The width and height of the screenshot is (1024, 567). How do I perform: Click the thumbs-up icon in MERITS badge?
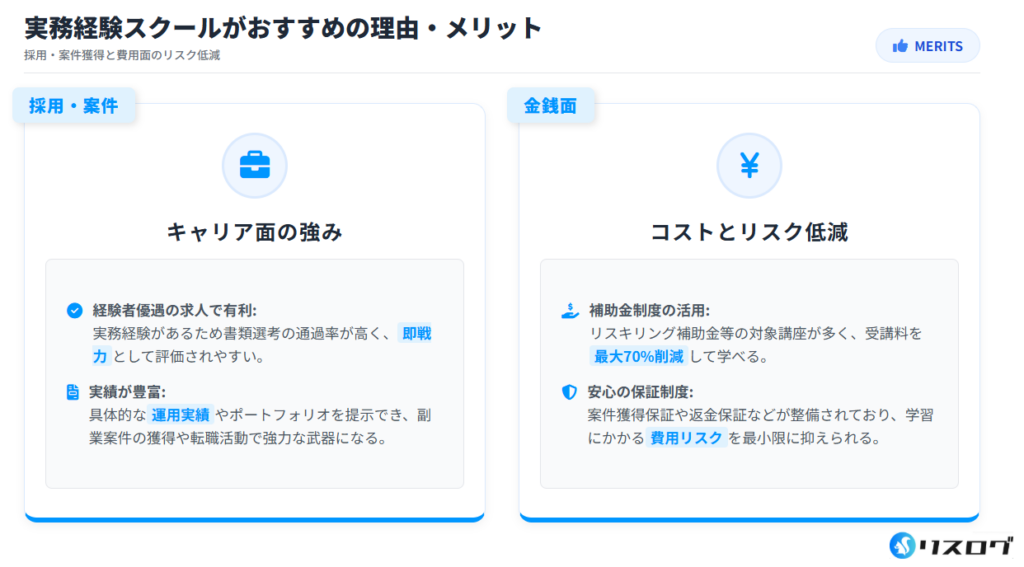click(900, 46)
